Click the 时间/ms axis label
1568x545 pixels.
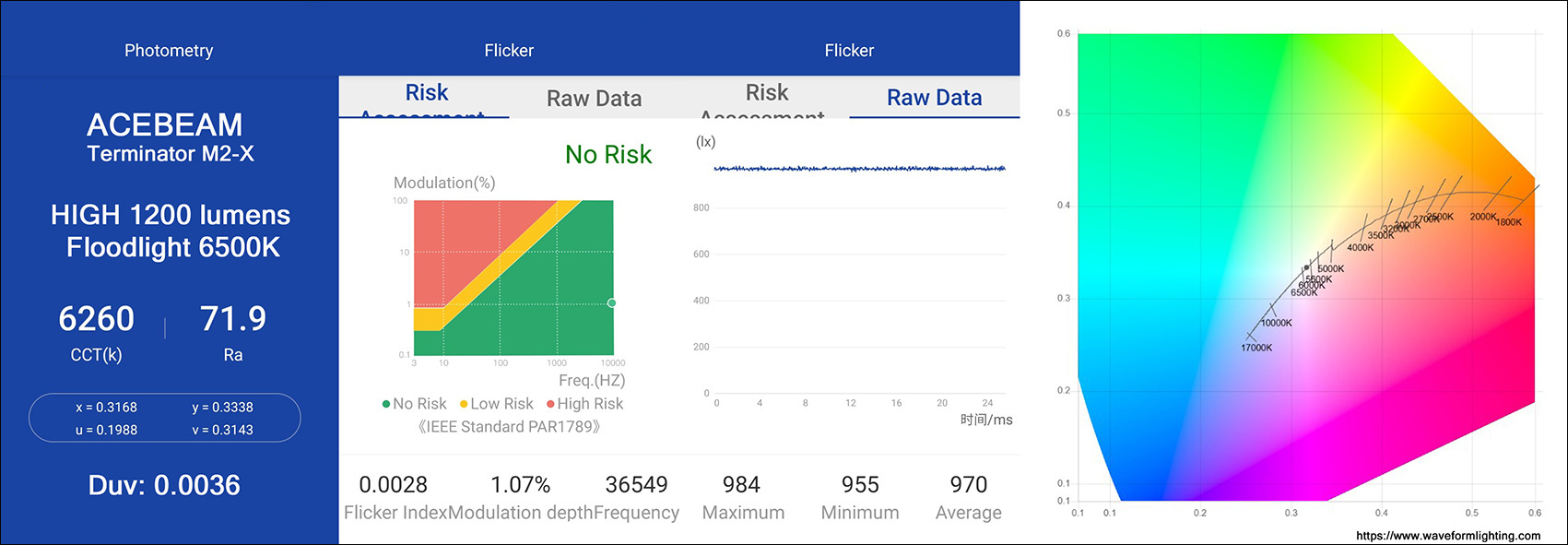[x=986, y=420]
